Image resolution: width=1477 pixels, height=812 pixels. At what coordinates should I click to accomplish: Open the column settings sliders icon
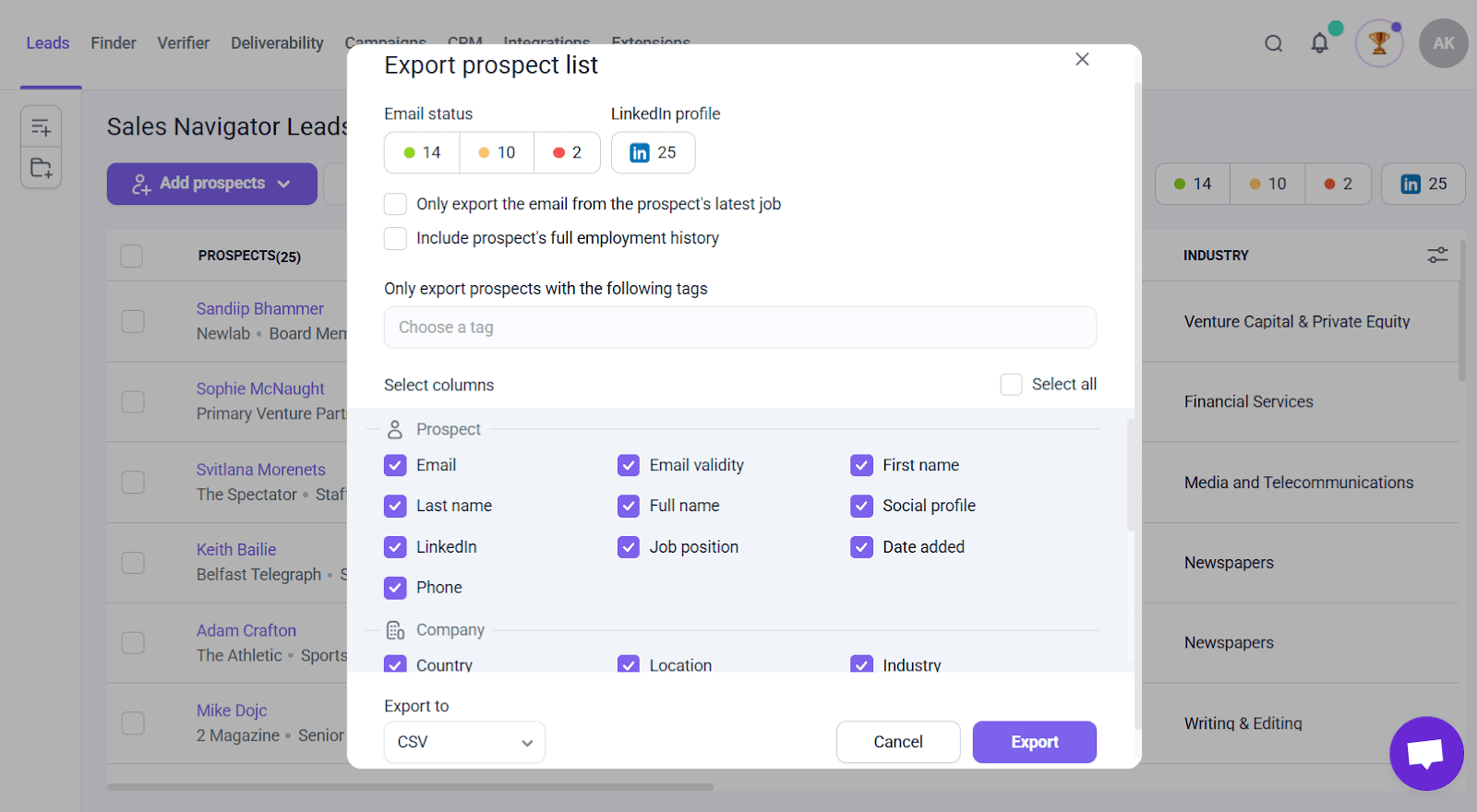[x=1437, y=255]
